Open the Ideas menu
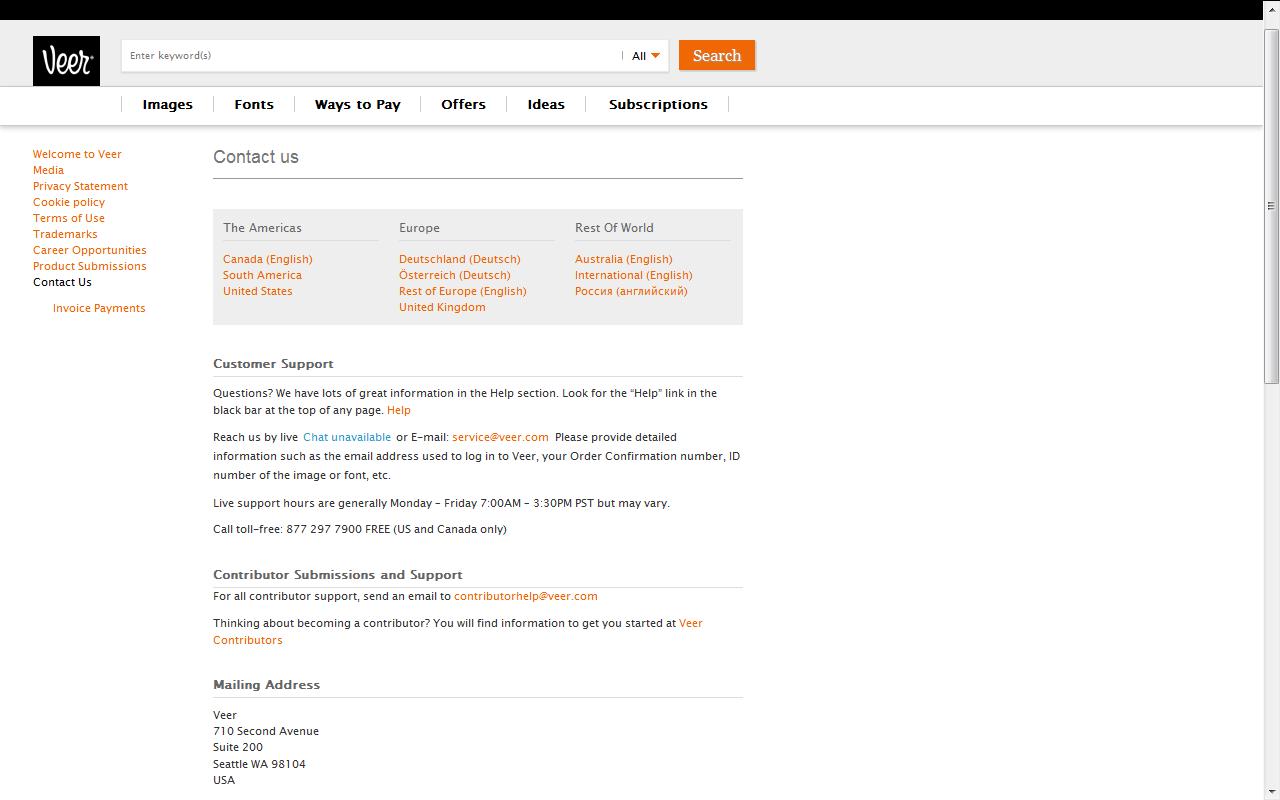The width and height of the screenshot is (1280, 800). click(546, 104)
